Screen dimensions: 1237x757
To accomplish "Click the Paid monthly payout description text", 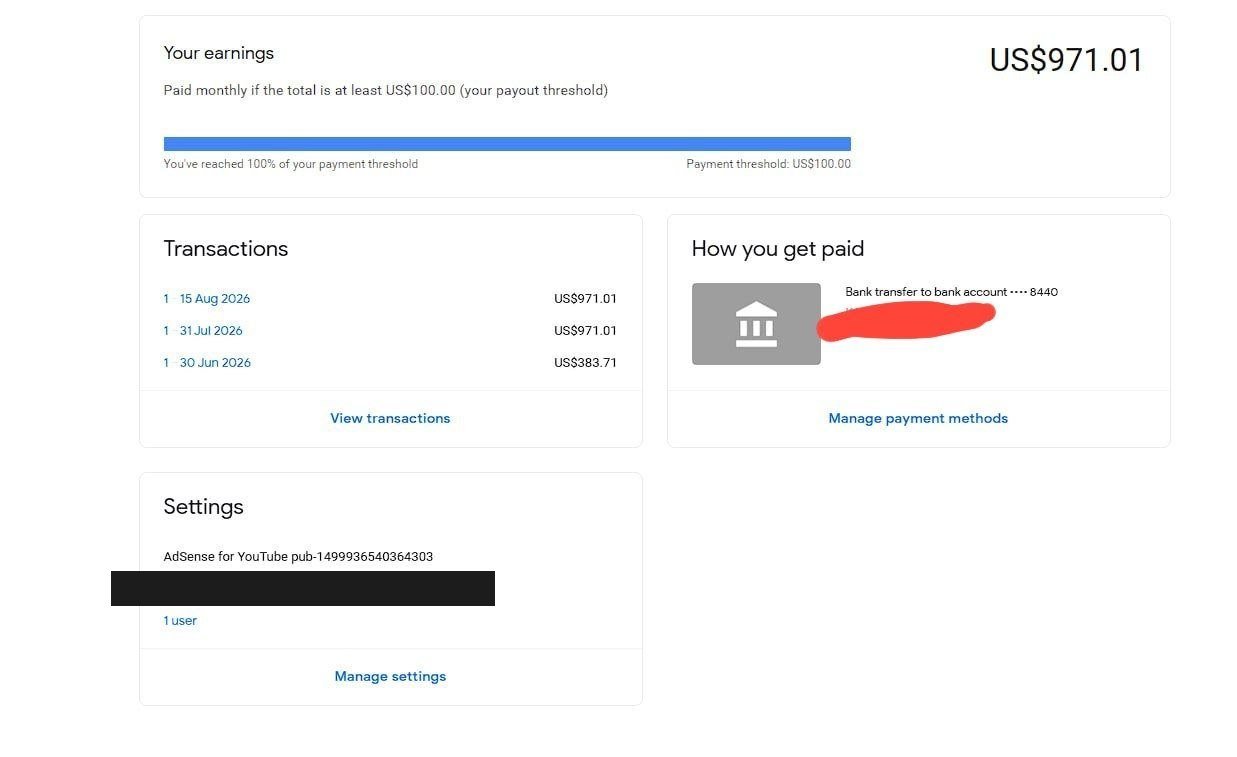I will point(386,91).
